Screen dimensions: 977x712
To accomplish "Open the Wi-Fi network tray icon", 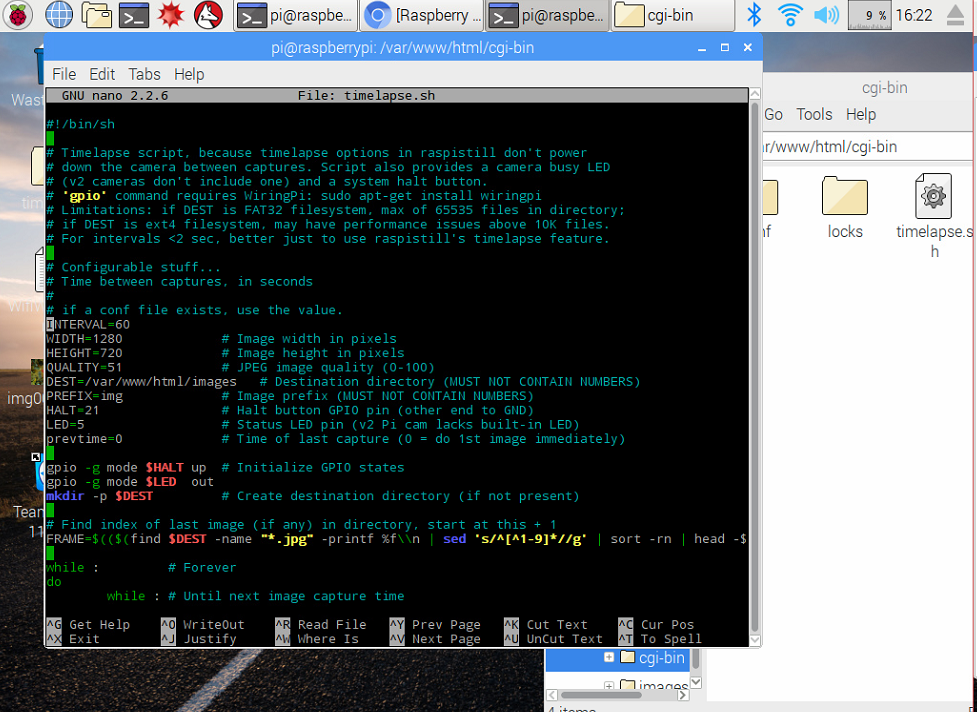I will (x=790, y=15).
